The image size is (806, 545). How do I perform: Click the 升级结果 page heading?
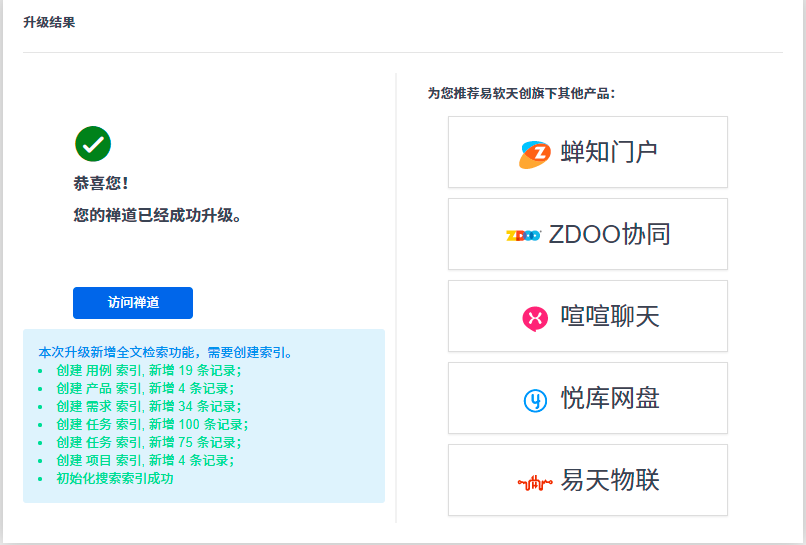pyautogui.click(x=49, y=22)
